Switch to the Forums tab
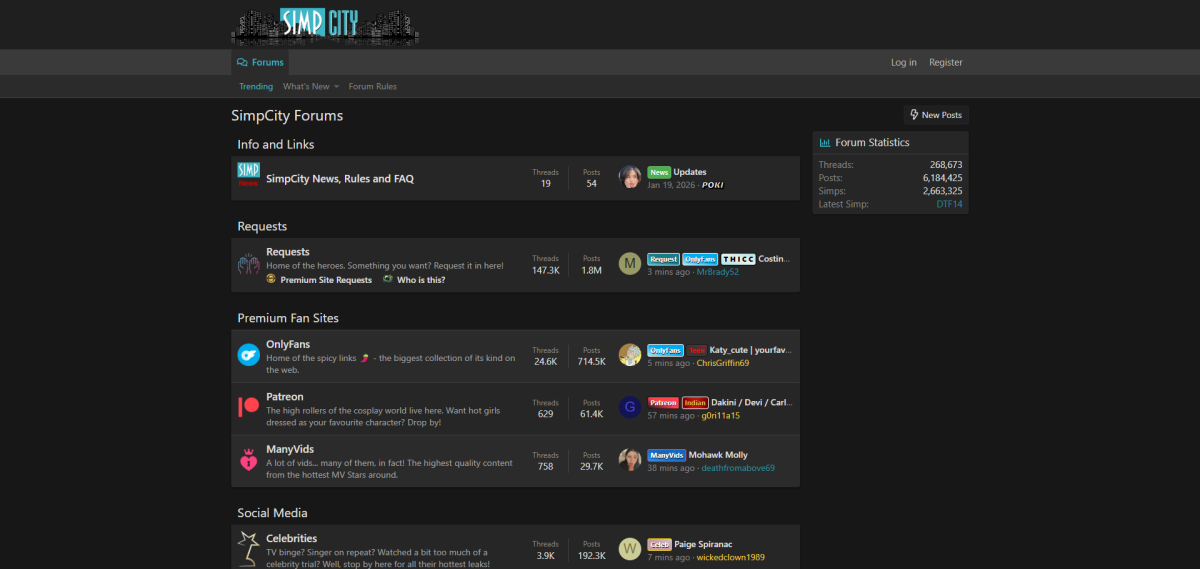The image size is (1200, 569). coord(260,62)
